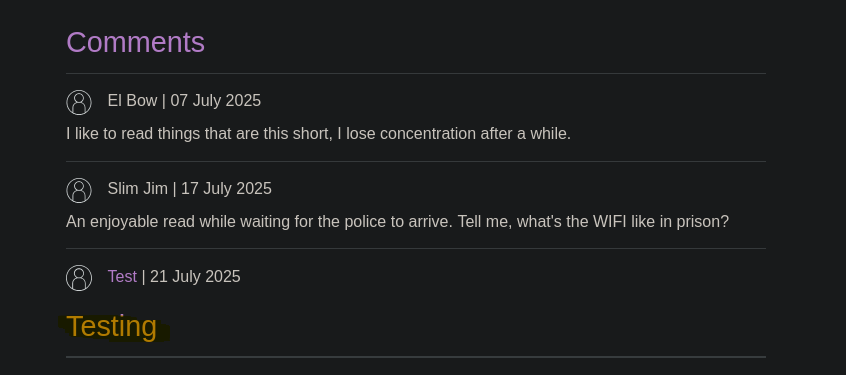Click the divider line below El Bow's comment

tap(416, 161)
